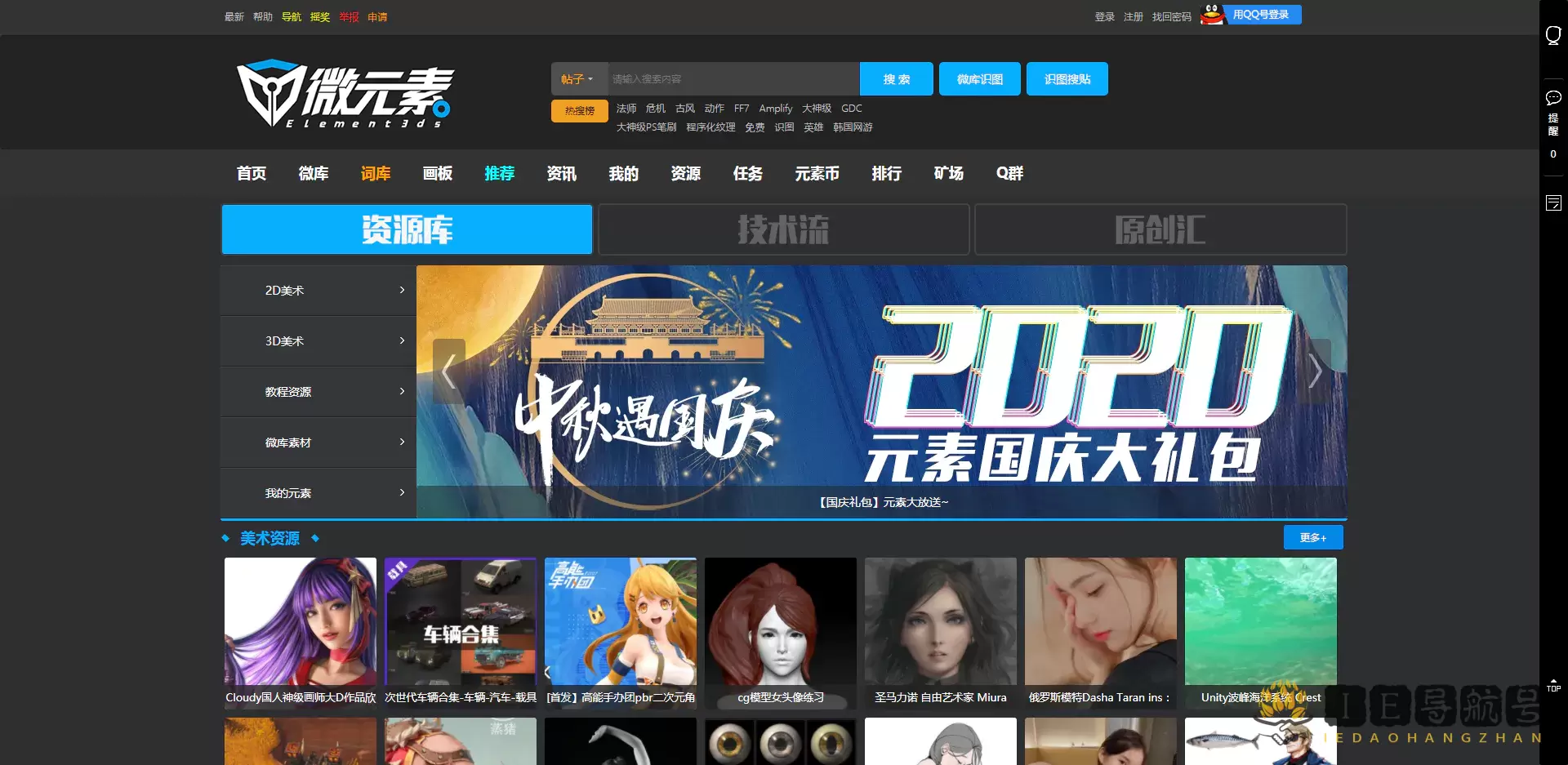The height and width of the screenshot is (765, 1568).
Task: Expand the 教程资源 category chevron
Action: [x=401, y=391]
